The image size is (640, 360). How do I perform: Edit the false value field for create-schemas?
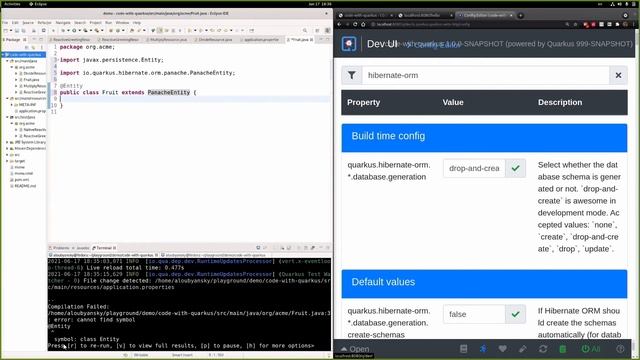tap(474, 314)
